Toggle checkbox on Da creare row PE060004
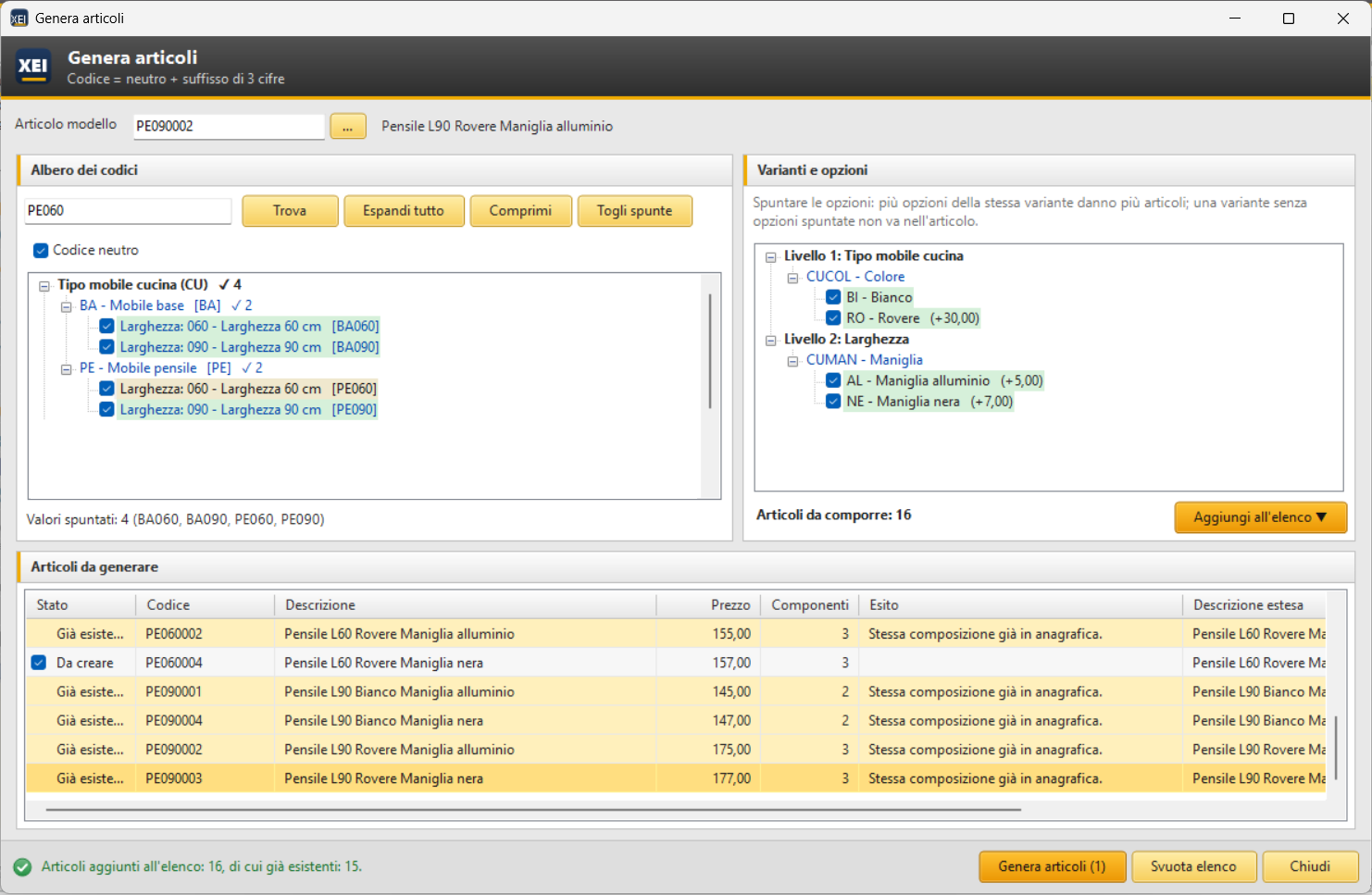 (39, 663)
